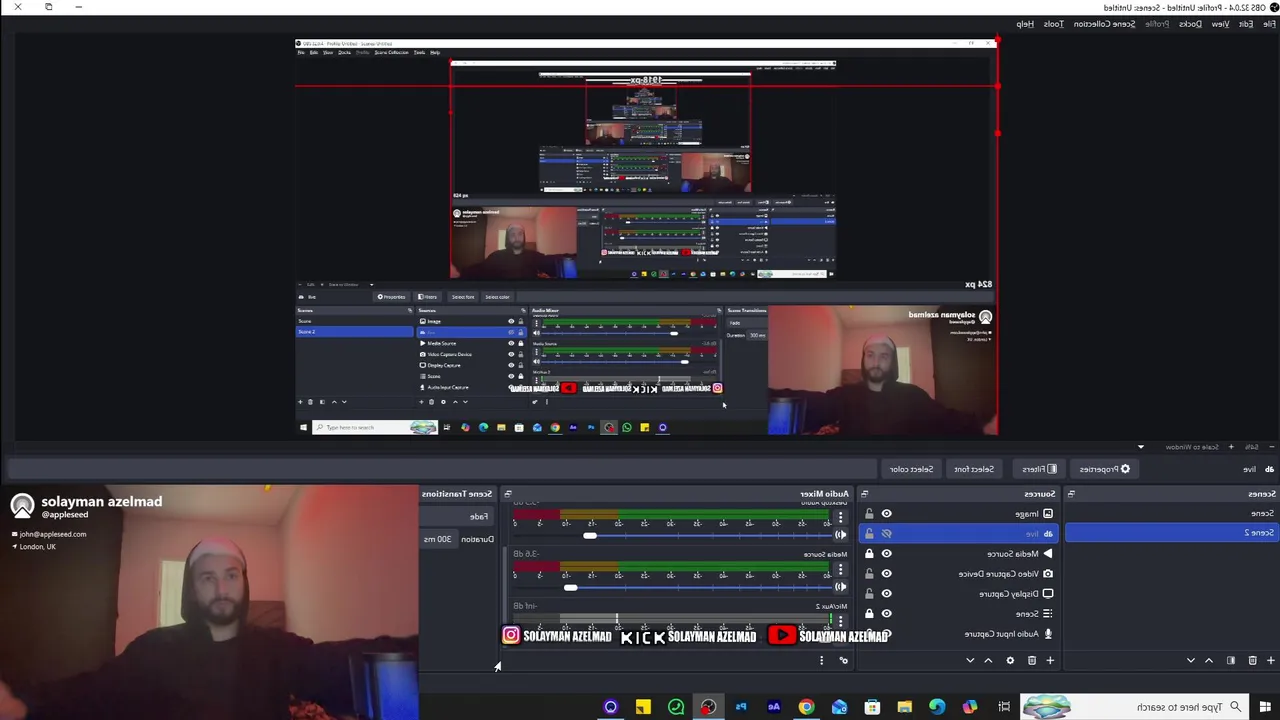Open Audio Mixer bottom menu dots
1280x720 pixels.
[x=821, y=660]
